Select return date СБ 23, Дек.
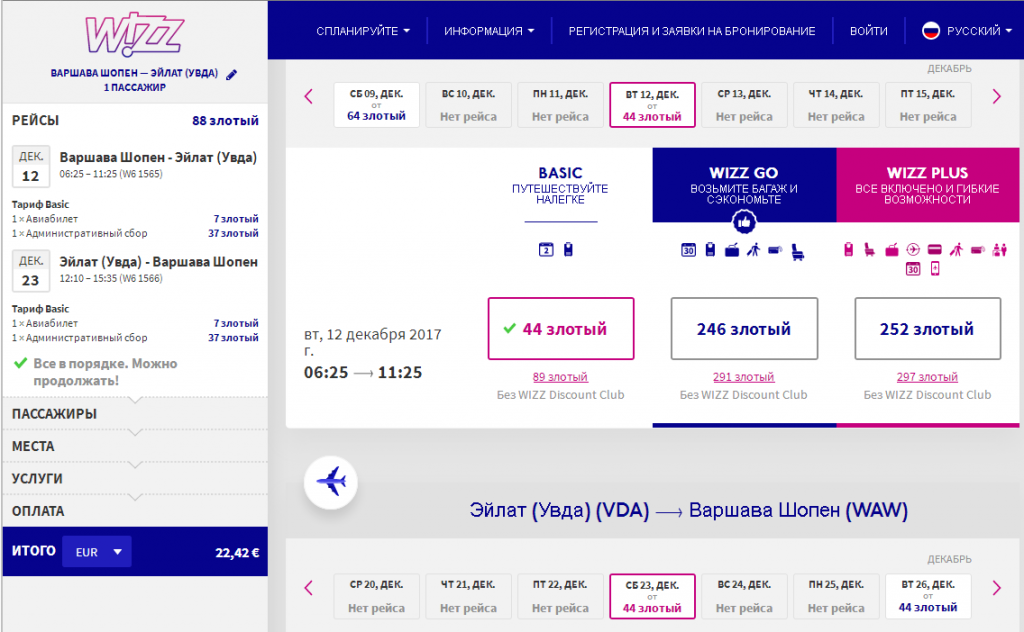The height and width of the screenshot is (632, 1024). coord(652,596)
